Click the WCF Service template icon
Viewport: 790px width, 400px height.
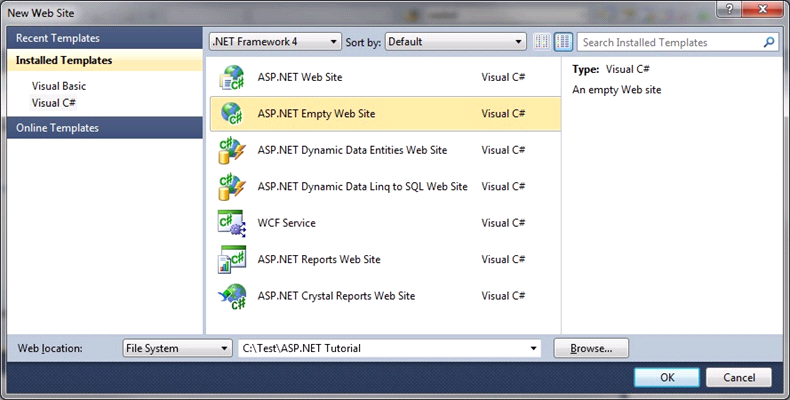[x=232, y=223]
